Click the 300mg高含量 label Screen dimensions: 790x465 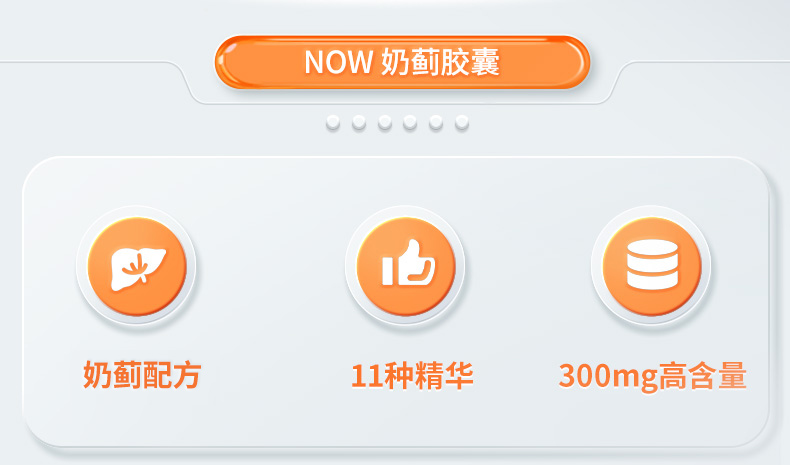652,376
